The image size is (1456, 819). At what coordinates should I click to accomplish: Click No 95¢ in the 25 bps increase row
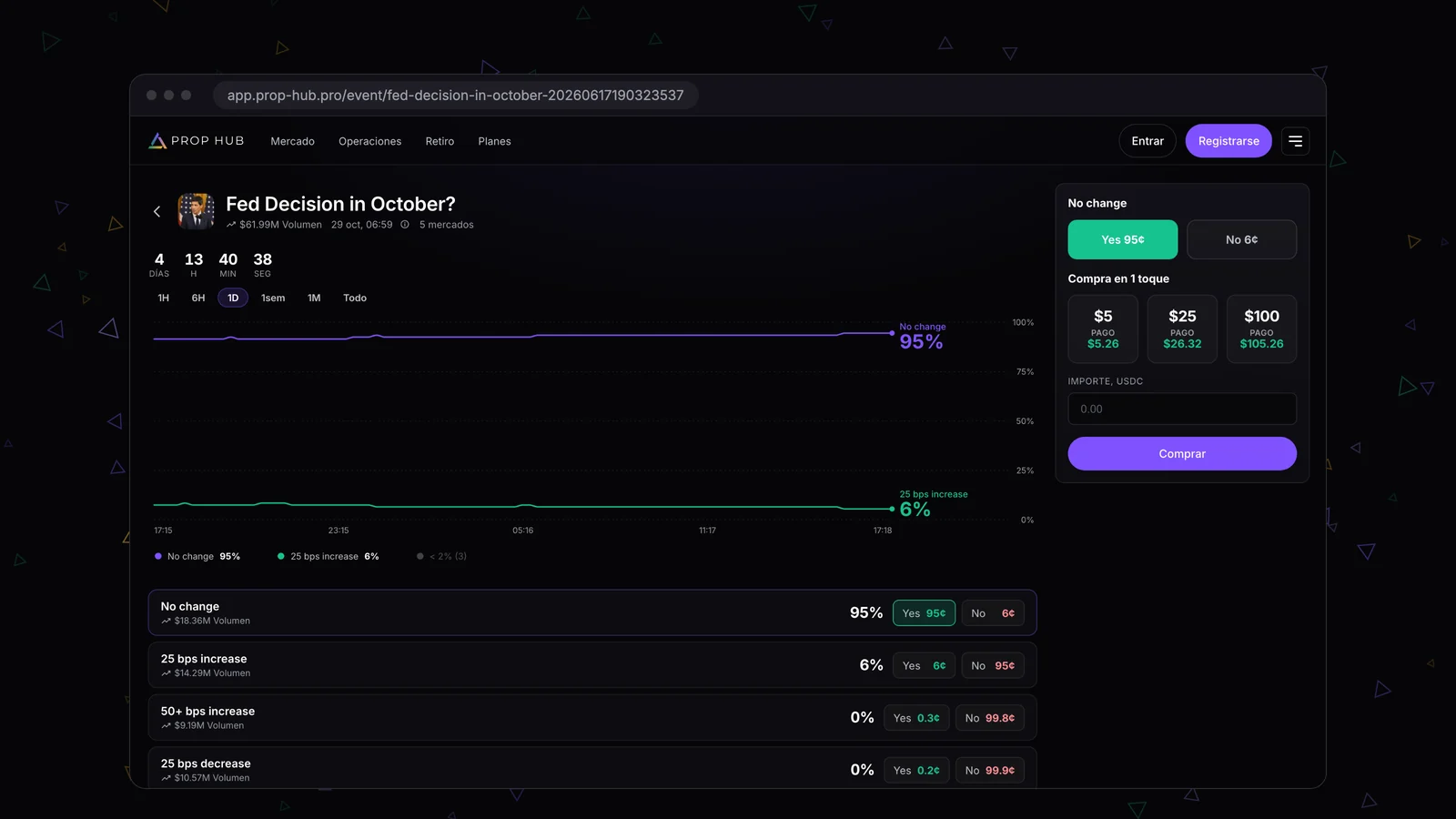(993, 665)
